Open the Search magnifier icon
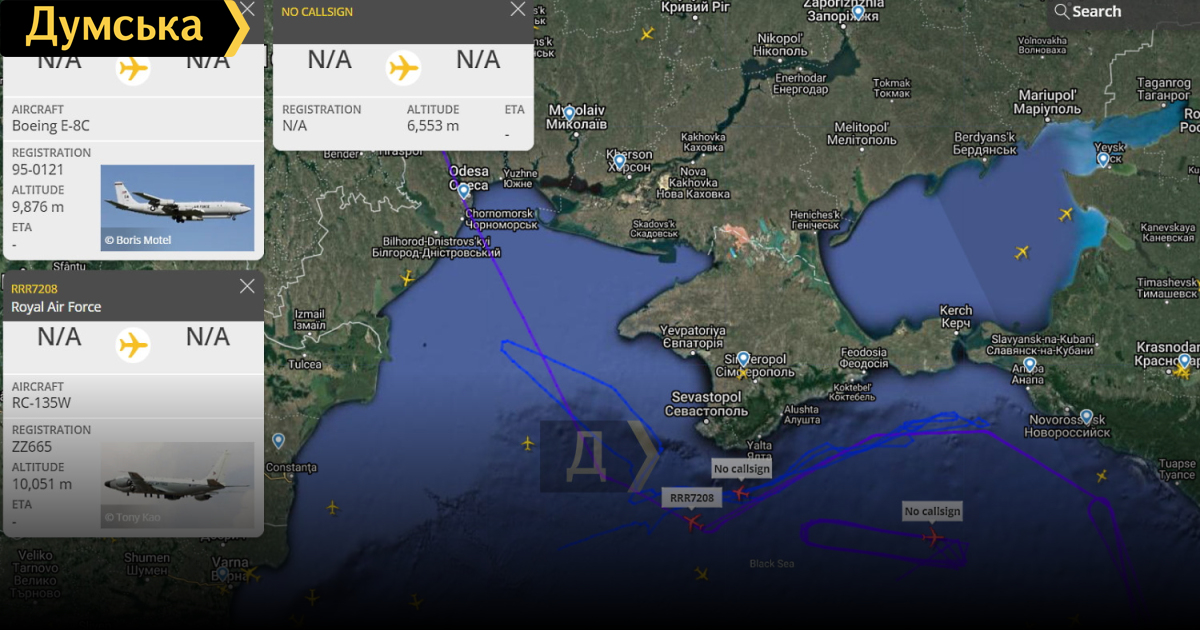 tap(1061, 11)
